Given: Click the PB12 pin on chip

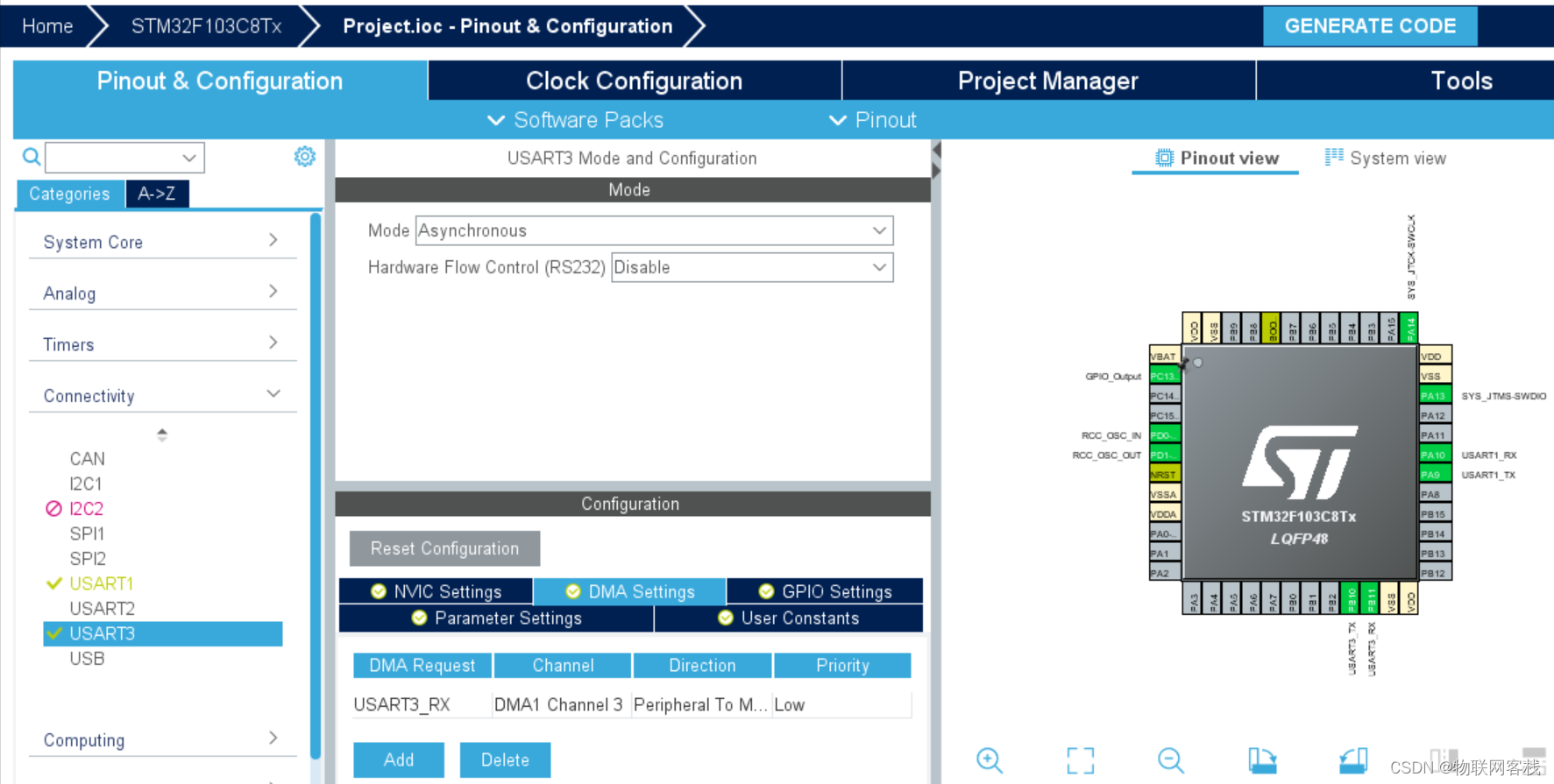Looking at the screenshot, I should click(1435, 573).
